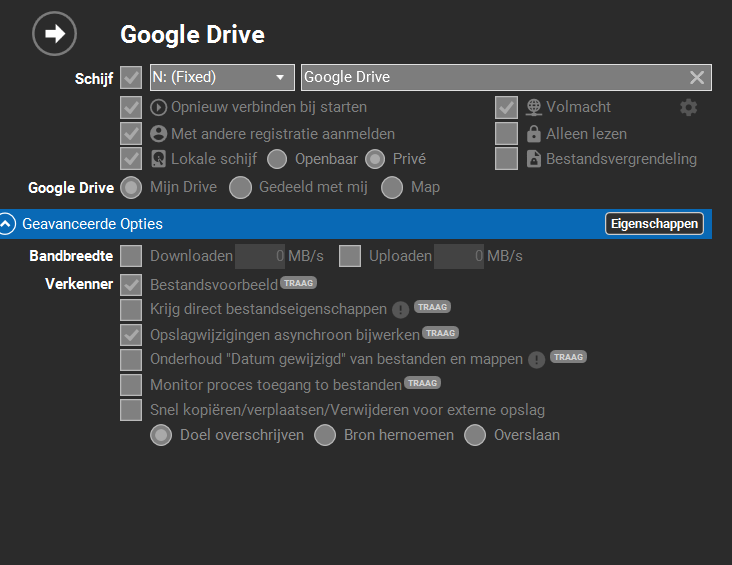Click TRAAG badge beside Bestandsvoorbeeld
The width and height of the screenshot is (732, 565).
click(x=298, y=283)
